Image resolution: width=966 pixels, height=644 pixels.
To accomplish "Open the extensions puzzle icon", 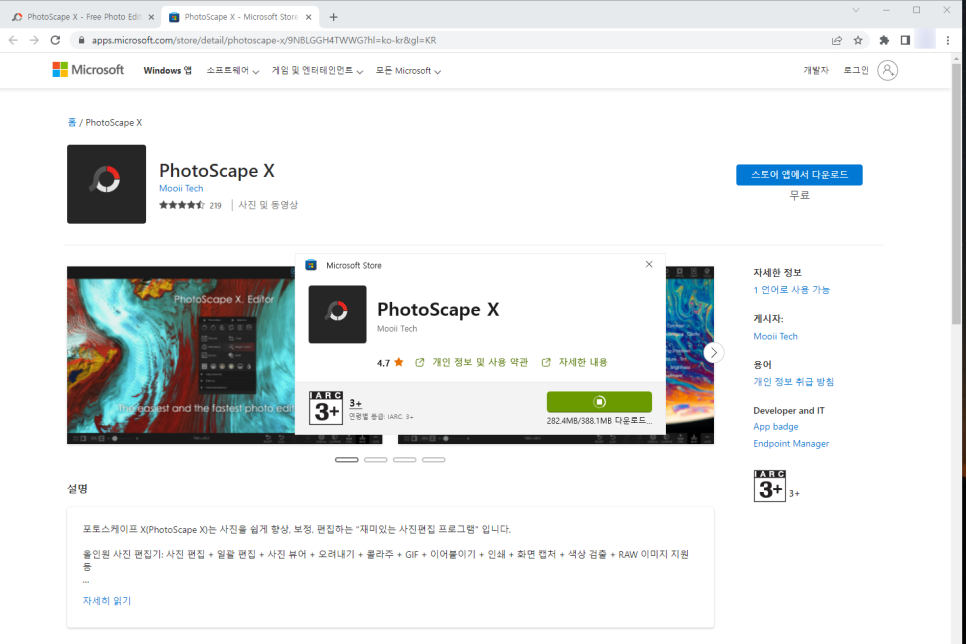I will [884, 40].
